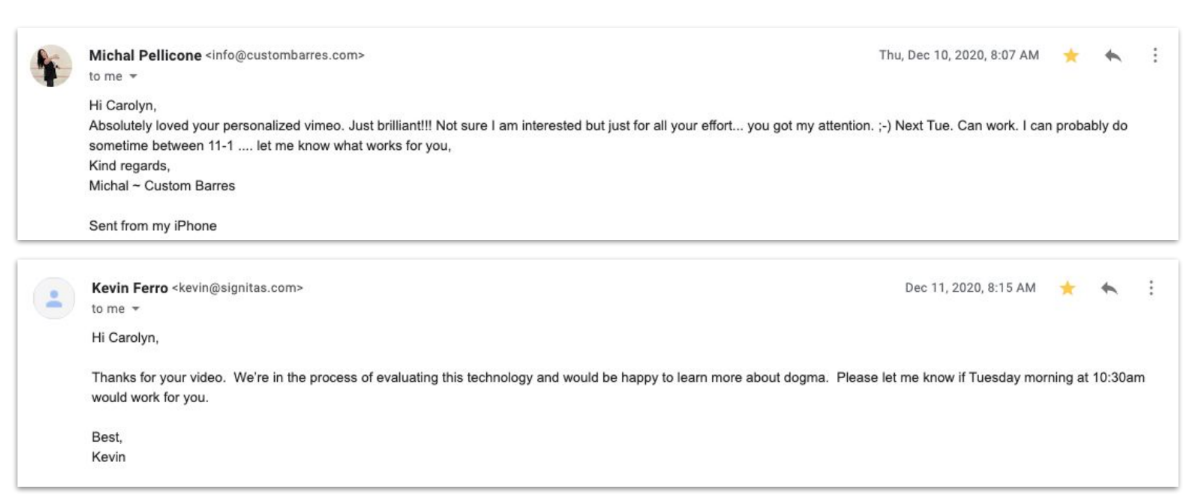This screenshot has height=499, width=1195.
Task: Click the kevin@signitas.com address
Action: (237, 288)
